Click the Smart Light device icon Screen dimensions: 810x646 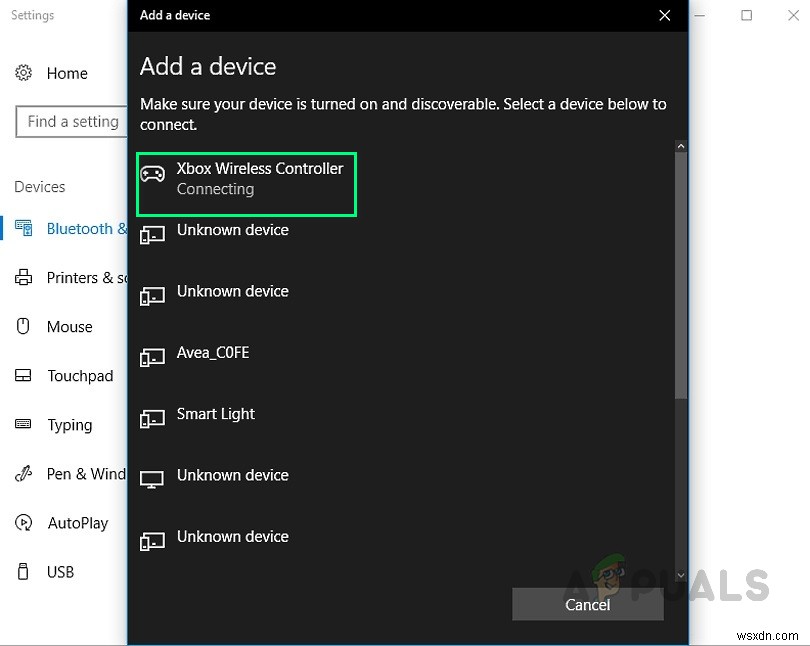(x=152, y=418)
